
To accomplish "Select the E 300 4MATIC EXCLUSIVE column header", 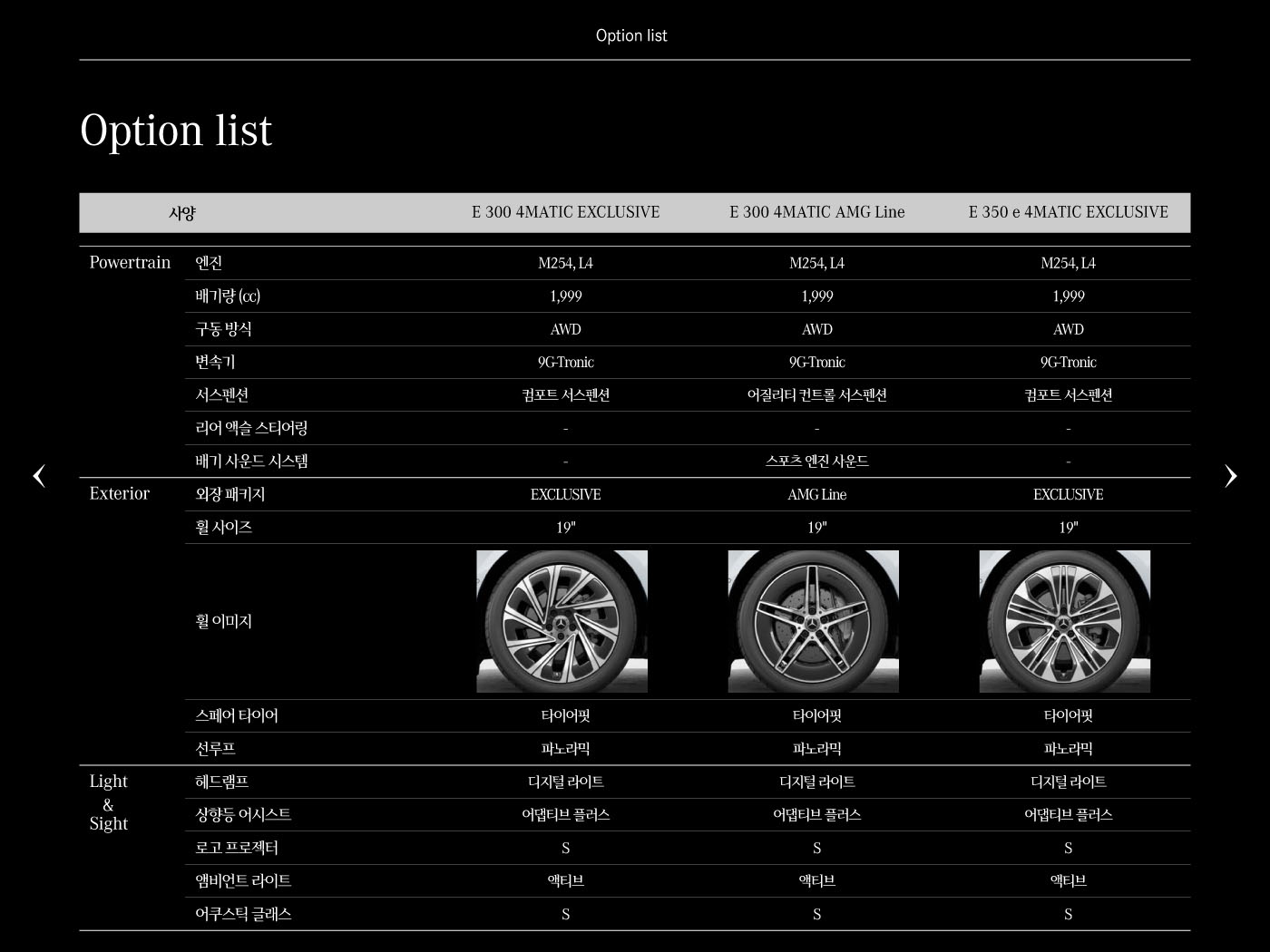I will click(x=566, y=212).
